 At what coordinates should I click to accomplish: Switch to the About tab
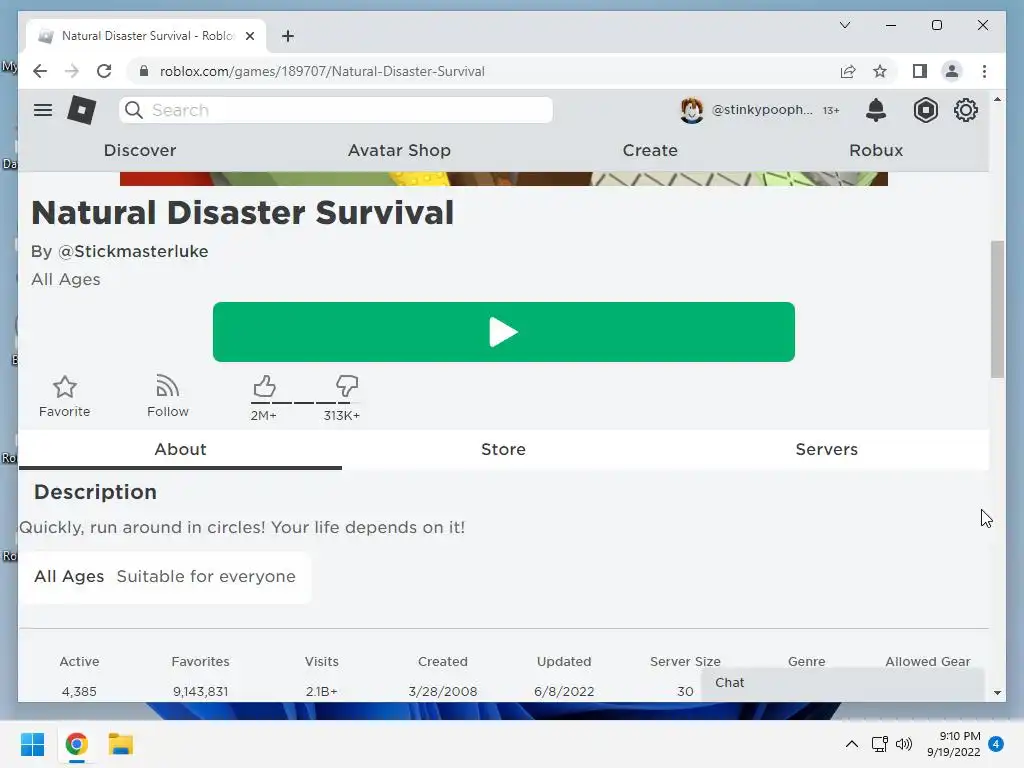click(180, 449)
